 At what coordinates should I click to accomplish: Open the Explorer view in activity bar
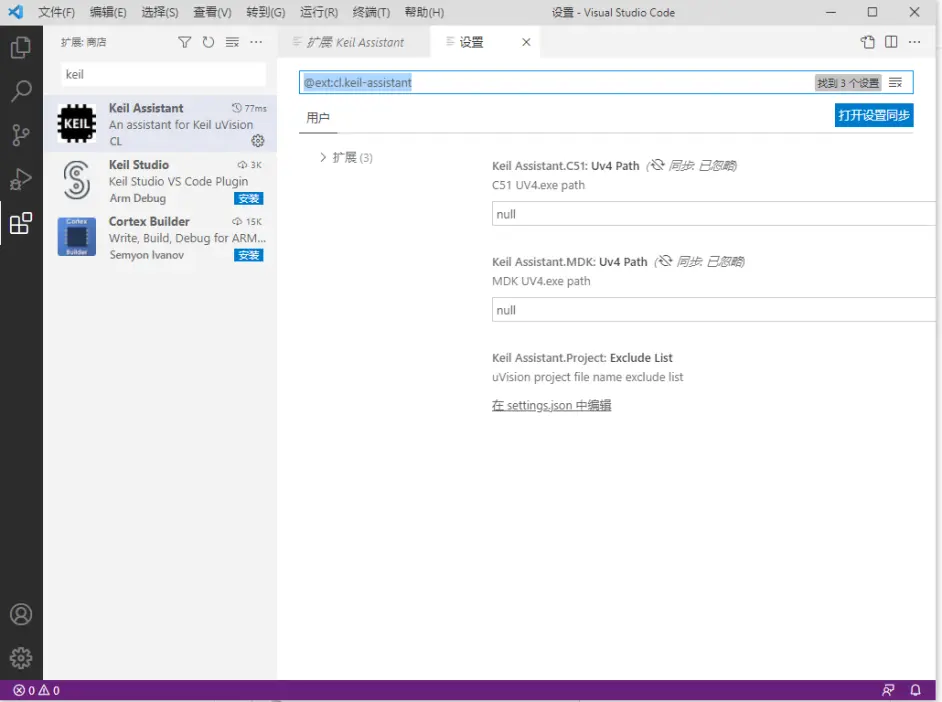point(21,47)
